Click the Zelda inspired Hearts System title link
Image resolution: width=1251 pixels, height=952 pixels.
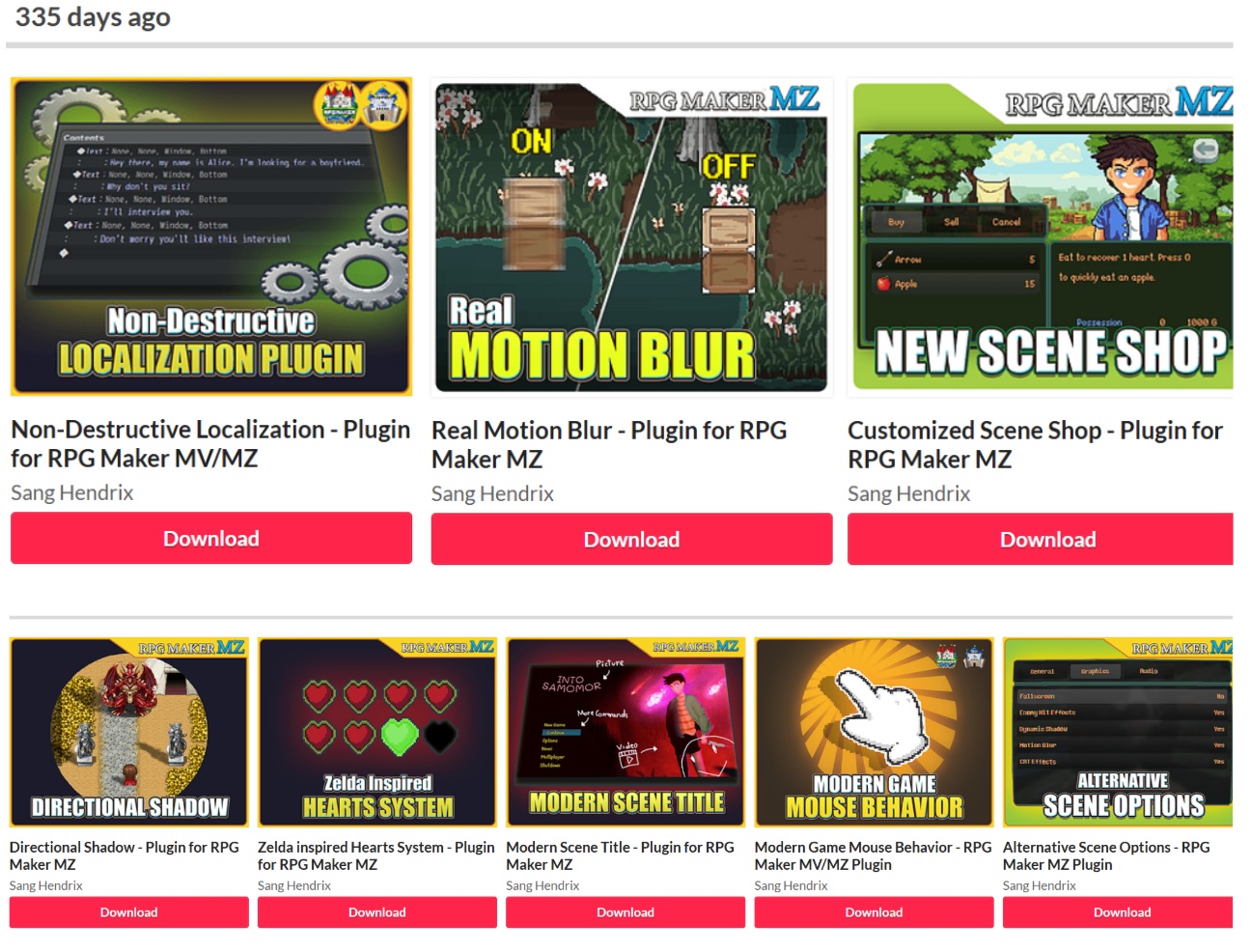375,855
